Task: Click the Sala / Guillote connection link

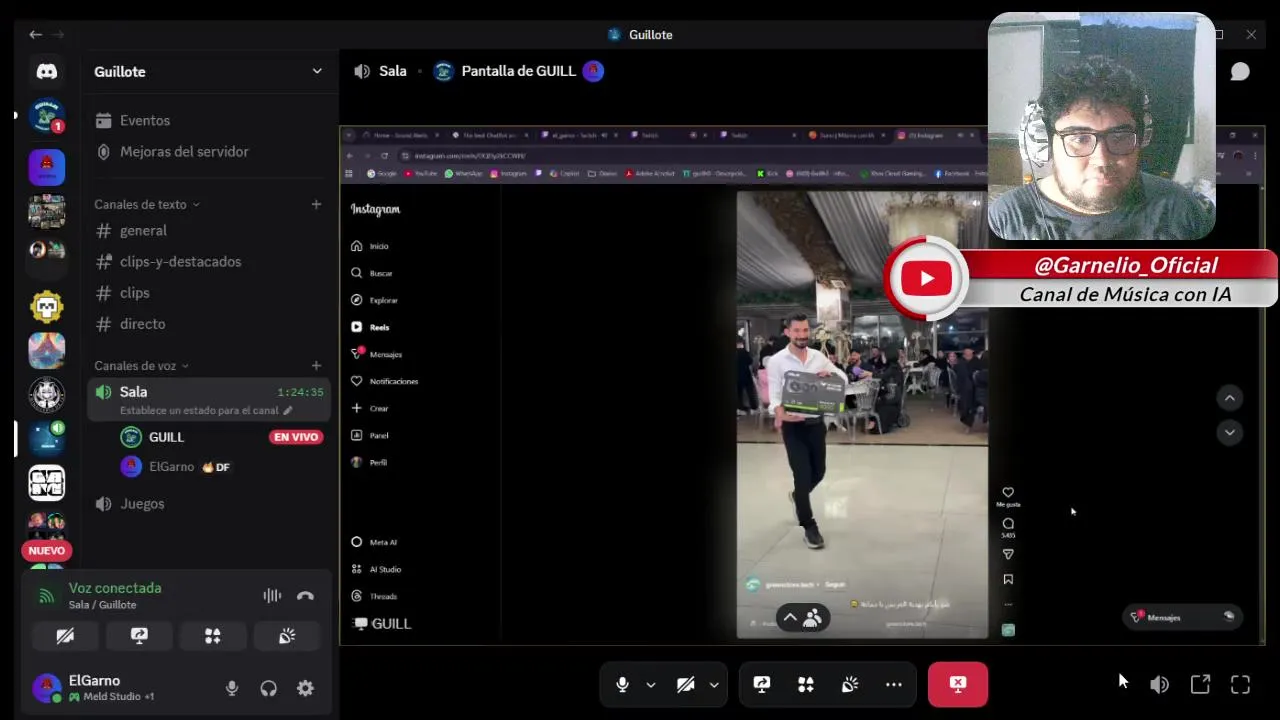Action: pyautogui.click(x=102, y=605)
